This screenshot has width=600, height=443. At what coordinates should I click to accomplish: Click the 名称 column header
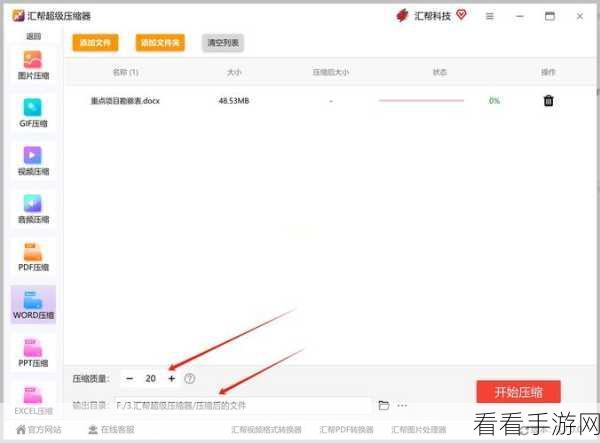pyautogui.click(x=125, y=72)
